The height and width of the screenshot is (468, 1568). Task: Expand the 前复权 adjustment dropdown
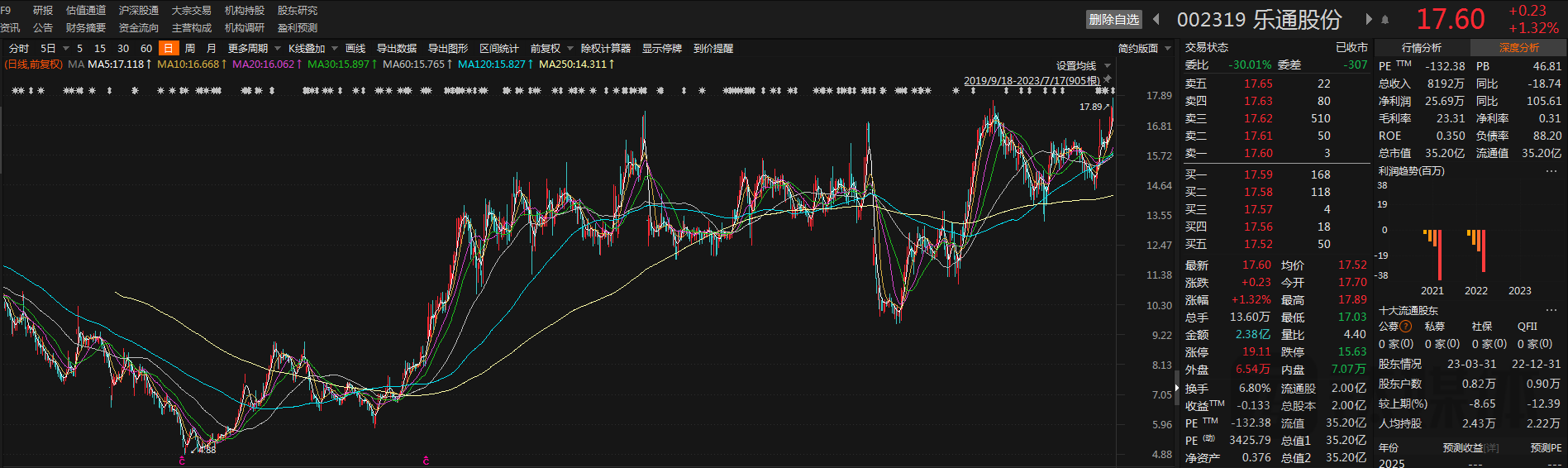pyautogui.click(x=551, y=49)
